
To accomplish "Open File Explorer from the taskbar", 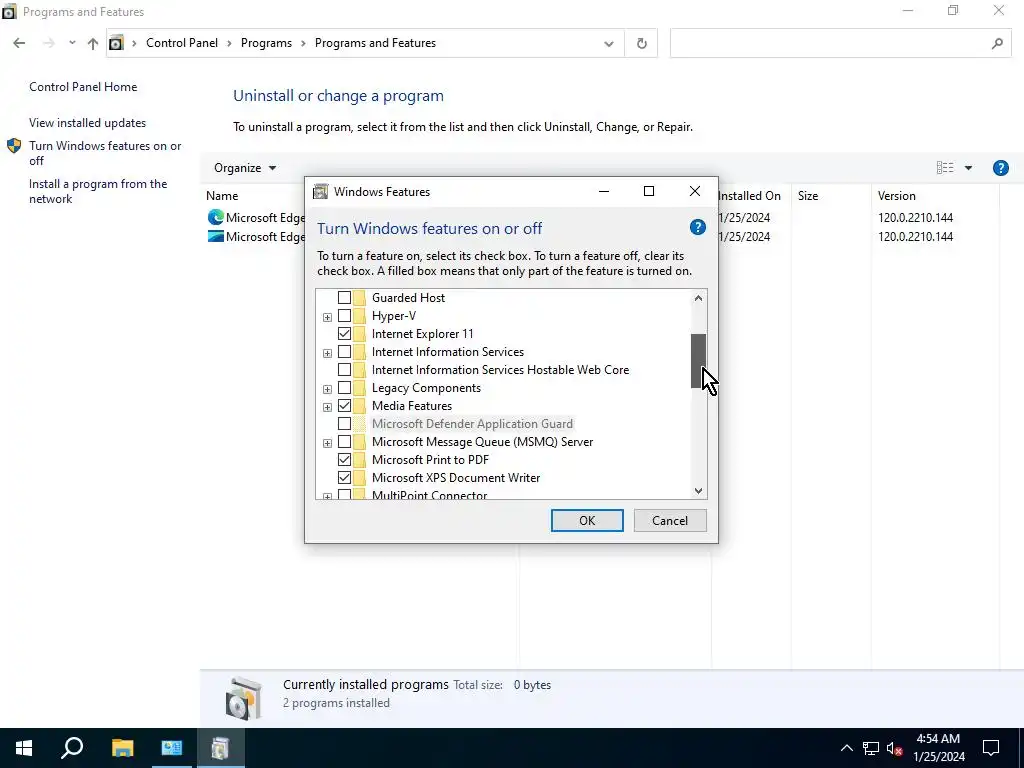I will 122,748.
